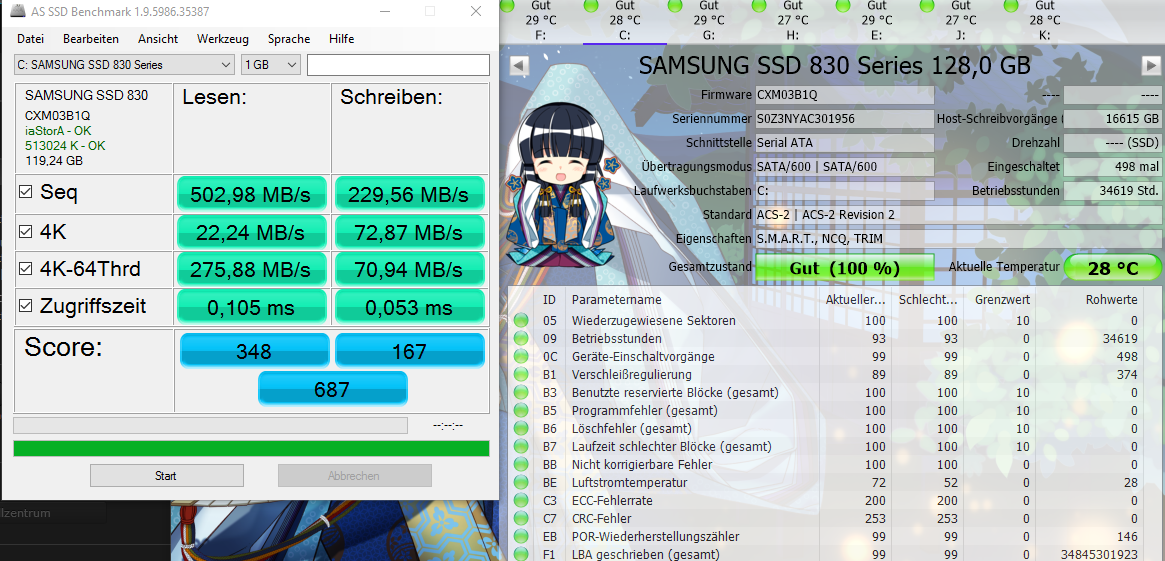This screenshot has width=1165, height=561.
Task: Open the Sprache menu
Action: pos(289,39)
